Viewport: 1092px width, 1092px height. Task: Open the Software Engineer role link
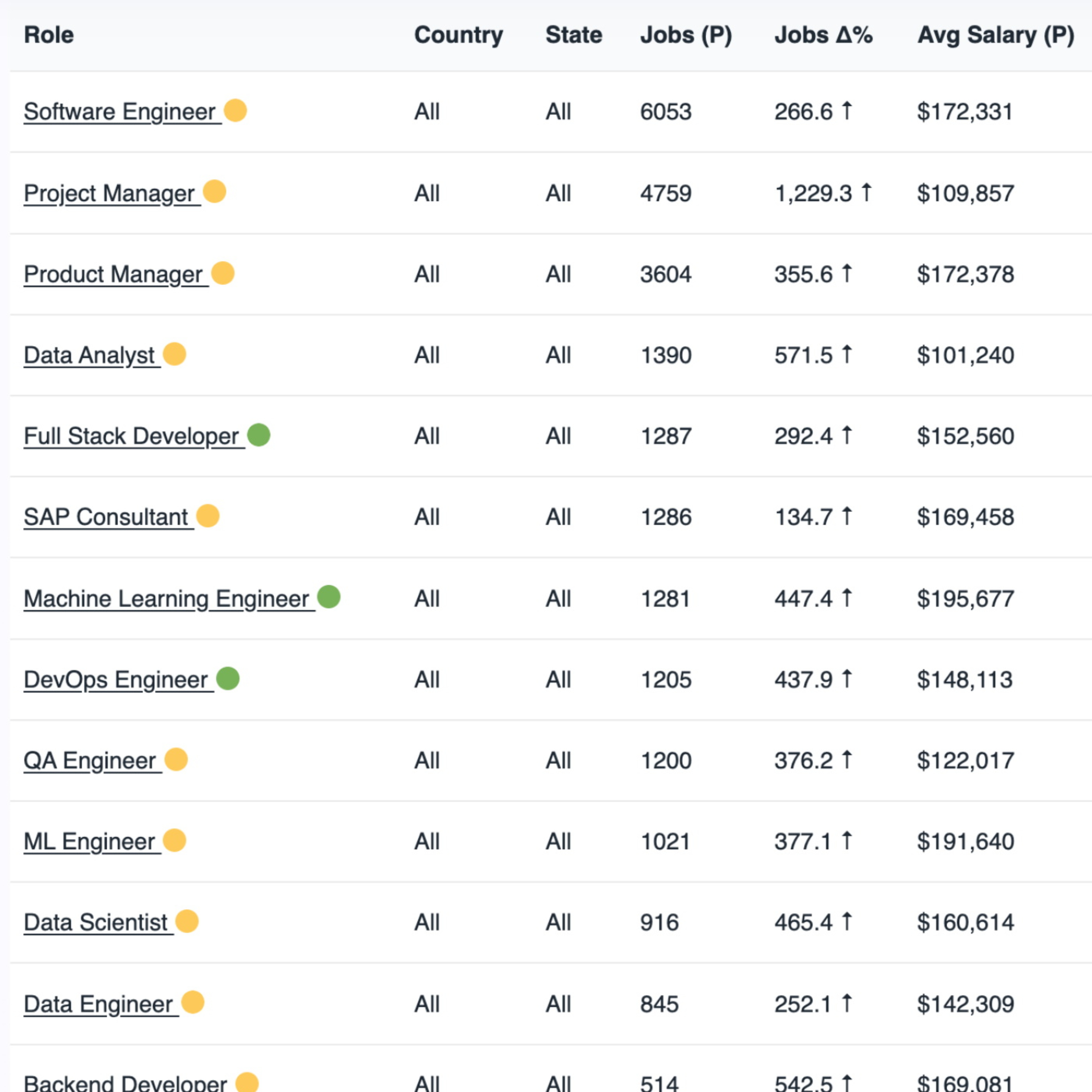pyautogui.click(x=120, y=112)
